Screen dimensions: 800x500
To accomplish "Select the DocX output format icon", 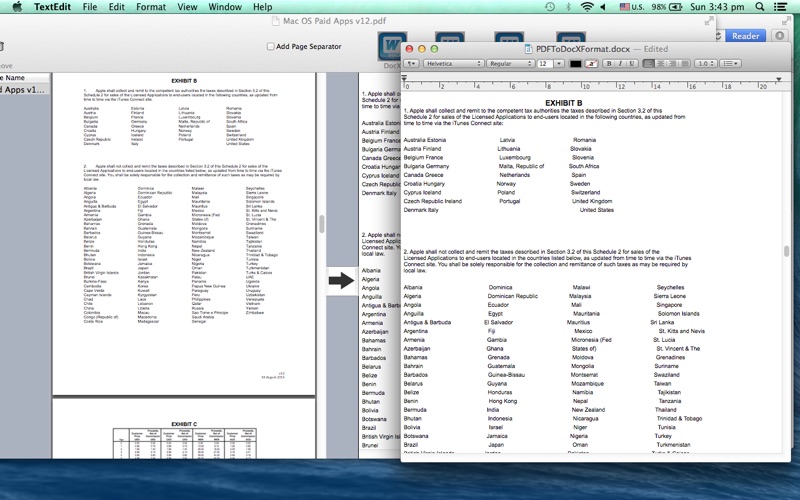I will tap(392, 47).
